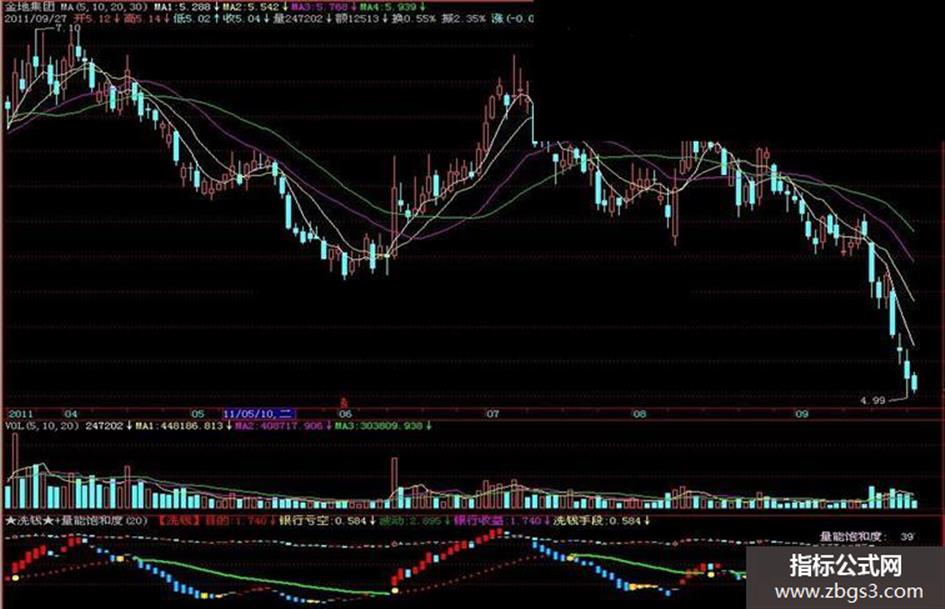
Task: Click the 7.10 high price annotation
Action: click(68, 28)
